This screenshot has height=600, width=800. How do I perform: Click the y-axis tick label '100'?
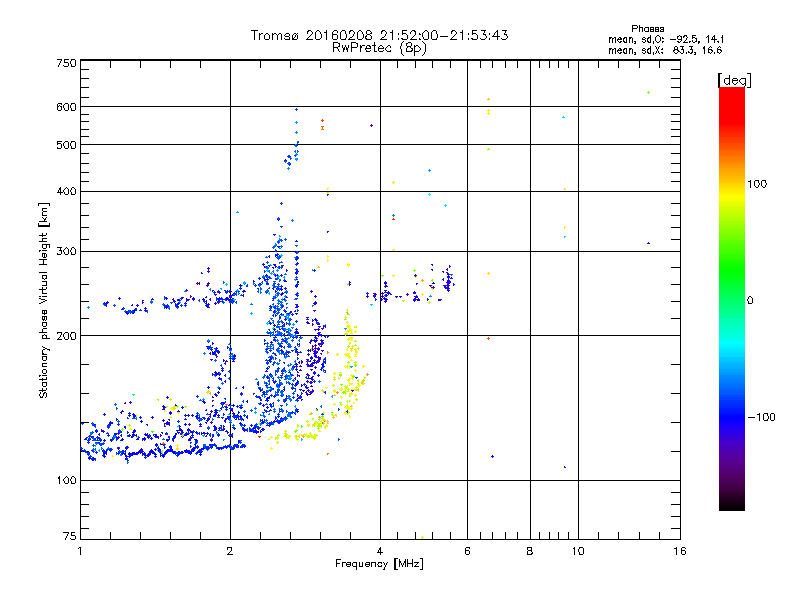tap(66, 481)
